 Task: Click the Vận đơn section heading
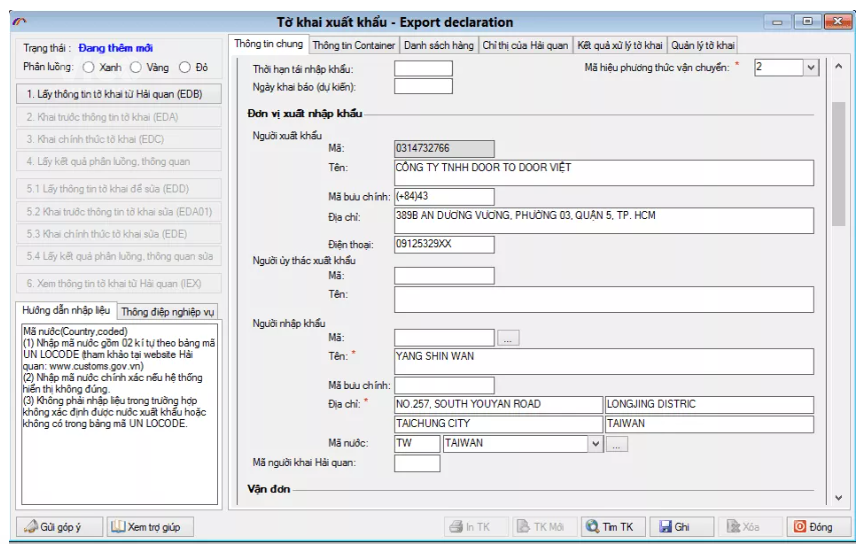[268, 489]
